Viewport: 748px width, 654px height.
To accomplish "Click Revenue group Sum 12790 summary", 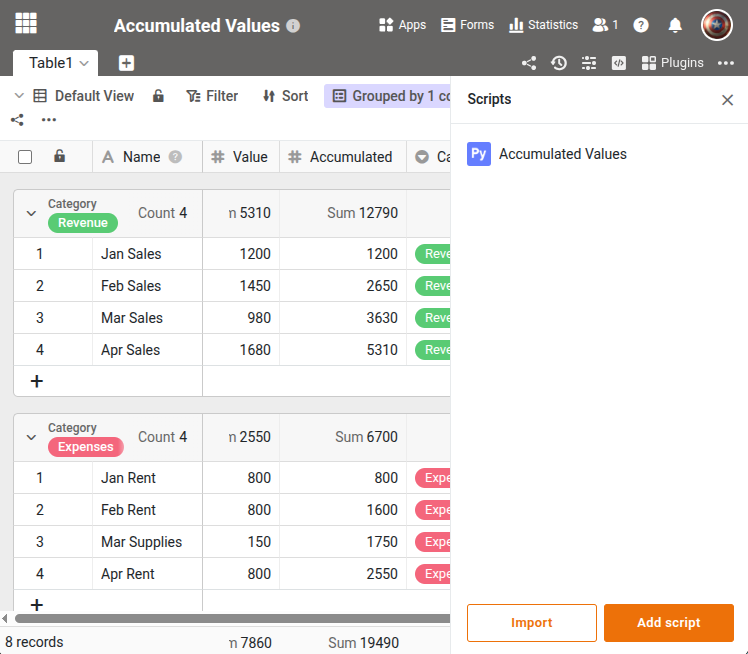I will [362, 213].
